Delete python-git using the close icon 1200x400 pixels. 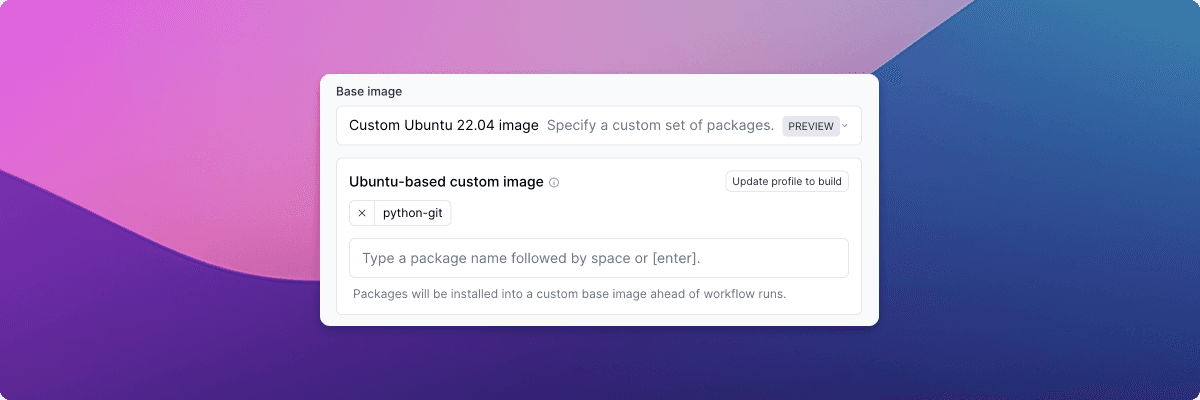point(362,213)
